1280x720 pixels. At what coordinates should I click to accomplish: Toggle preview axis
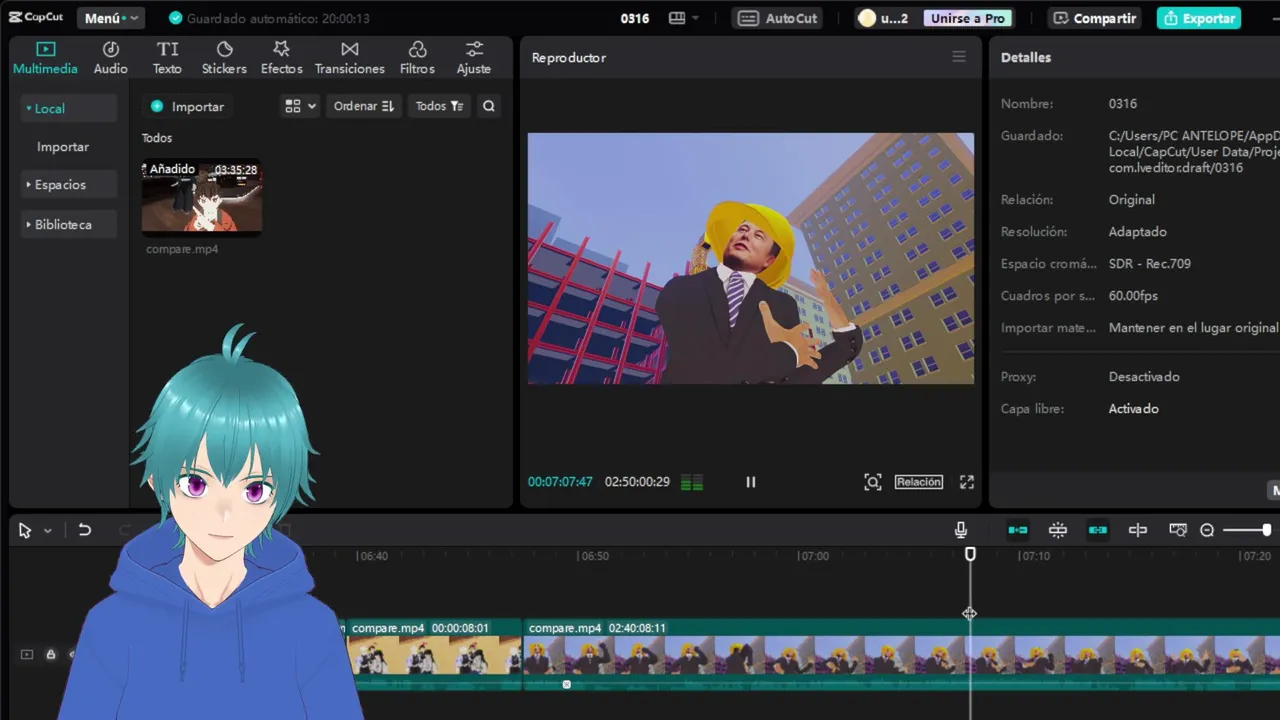1138,530
